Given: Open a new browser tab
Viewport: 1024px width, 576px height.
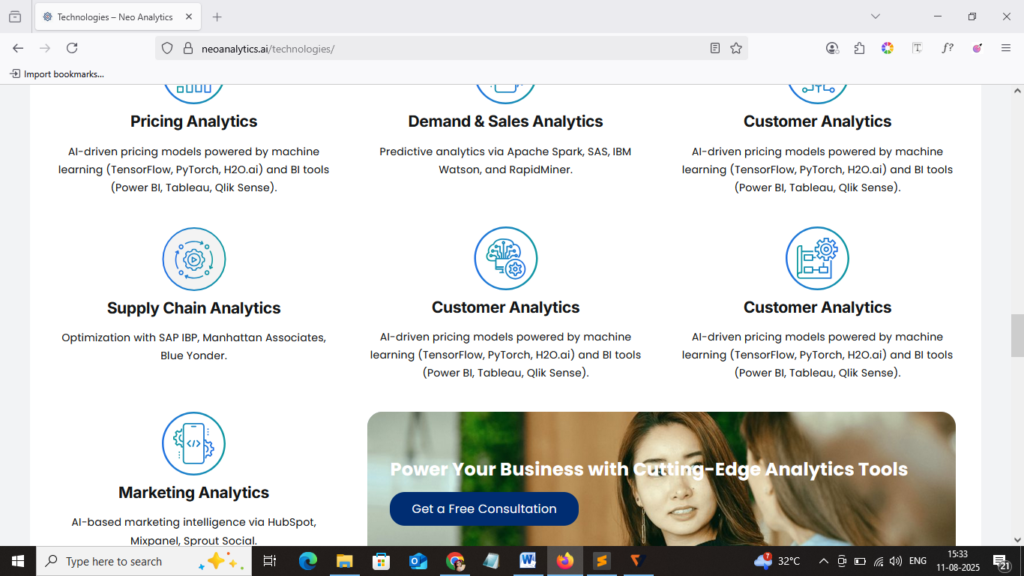Looking at the screenshot, I should click(x=217, y=17).
